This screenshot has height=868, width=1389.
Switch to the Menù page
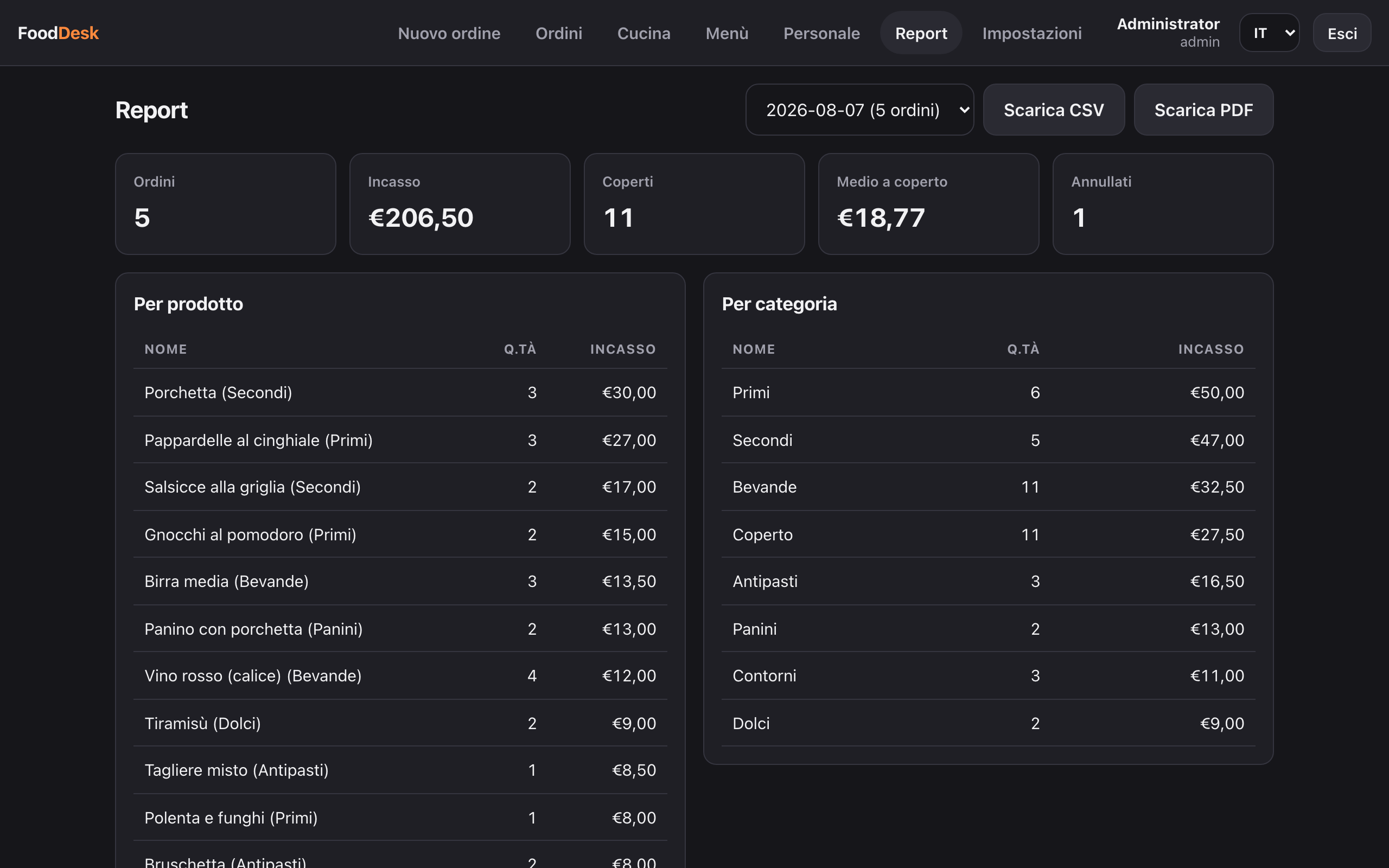[727, 33]
